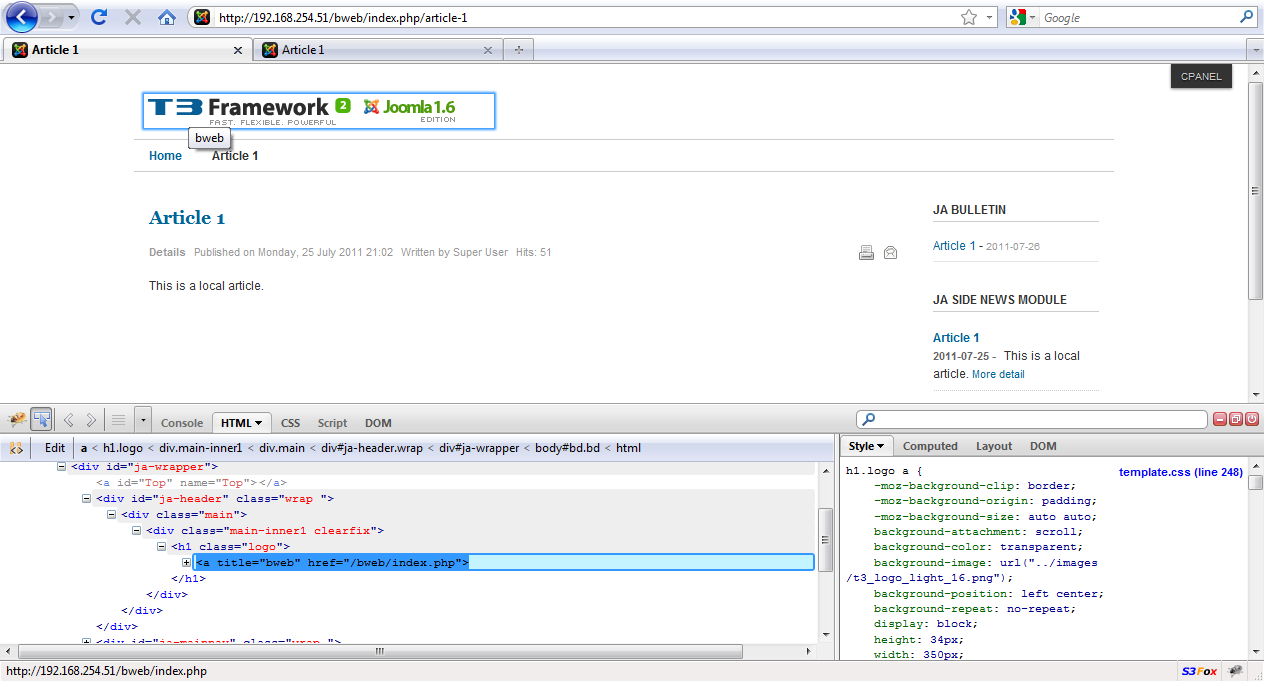
Task: Click the CPANEL button on the page
Action: point(1201,76)
